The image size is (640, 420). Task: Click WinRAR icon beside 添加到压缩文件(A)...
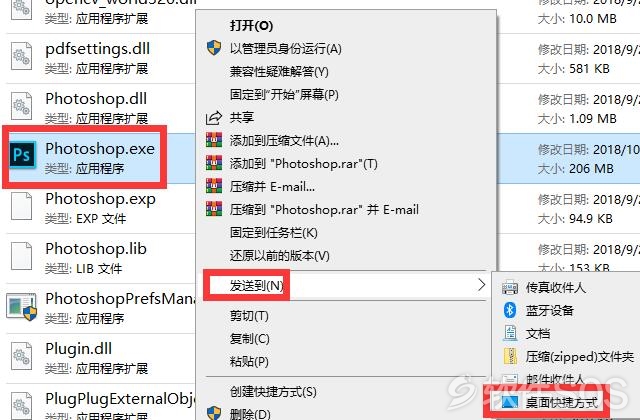click(214, 140)
